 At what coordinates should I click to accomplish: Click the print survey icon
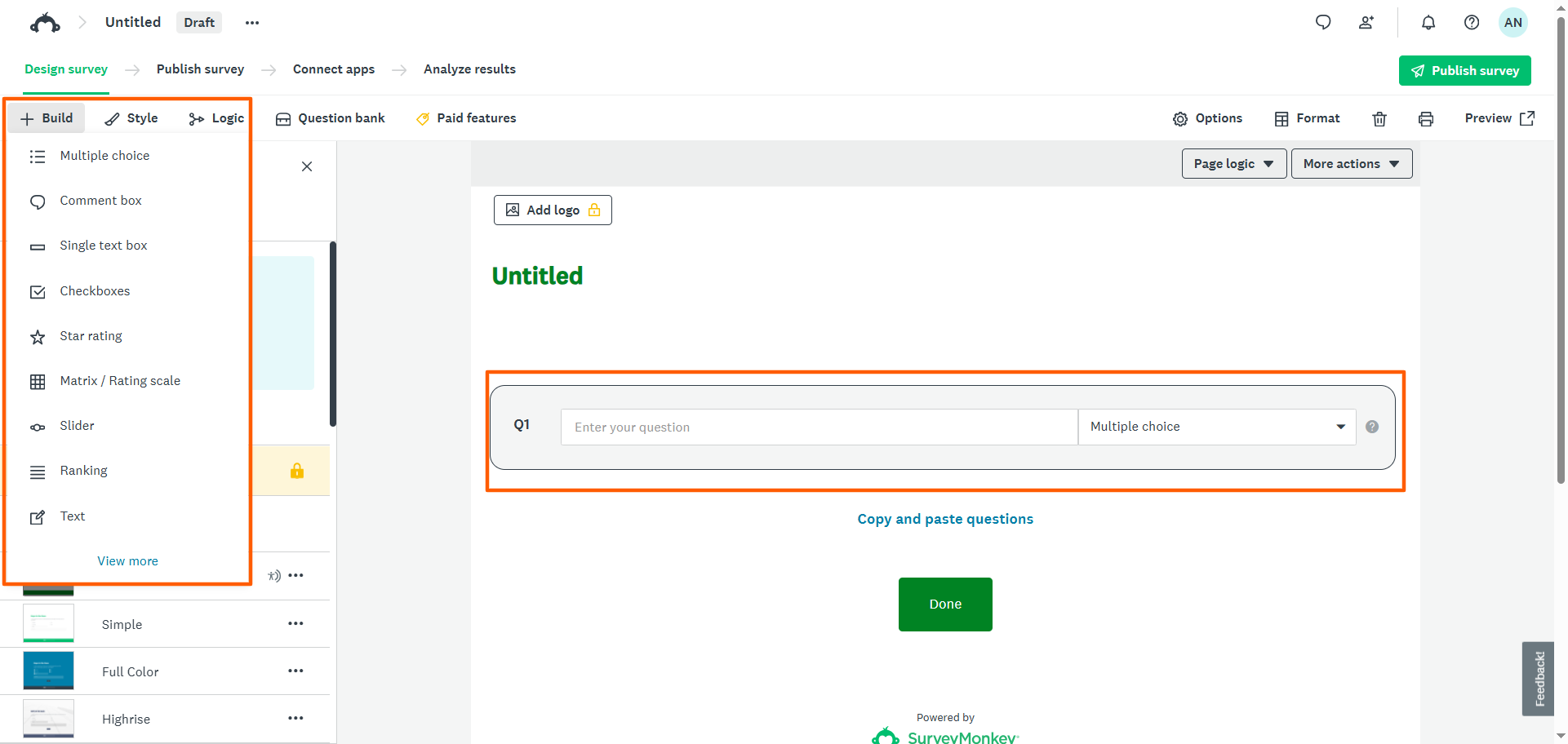(x=1426, y=119)
